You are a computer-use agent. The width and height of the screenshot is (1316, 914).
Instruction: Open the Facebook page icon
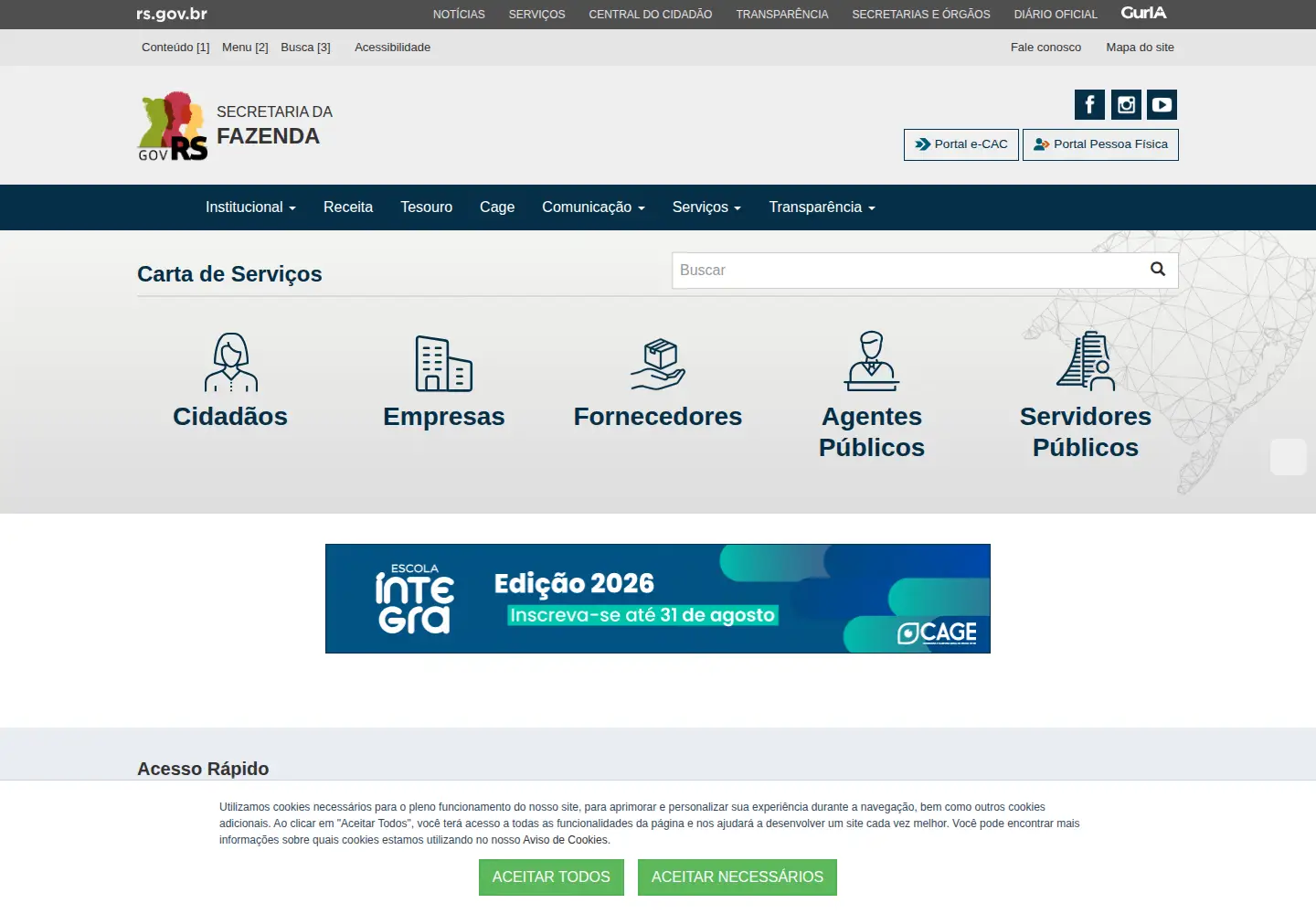coord(1089,105)
